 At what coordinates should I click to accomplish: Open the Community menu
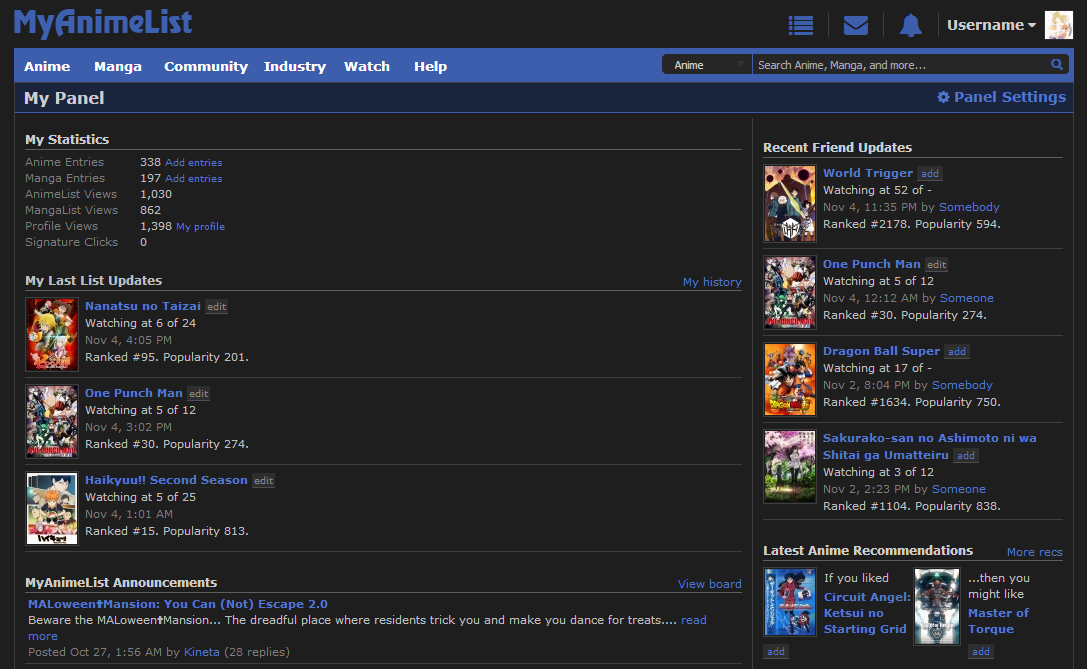[x=205, y=66]
